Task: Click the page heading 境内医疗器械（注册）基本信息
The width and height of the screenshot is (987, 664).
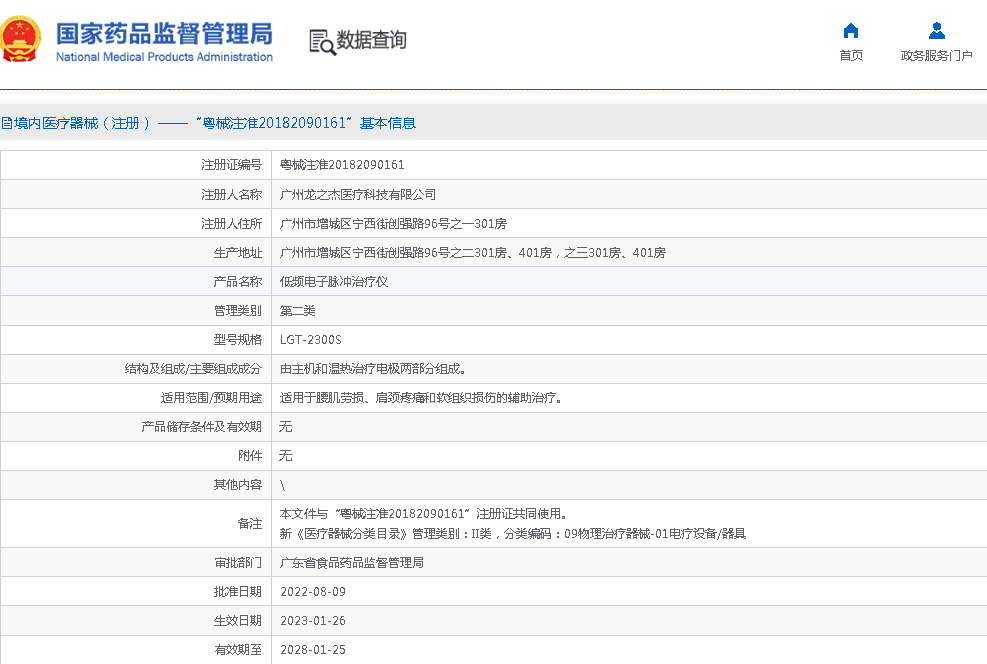Action: [x=208, y=123]
